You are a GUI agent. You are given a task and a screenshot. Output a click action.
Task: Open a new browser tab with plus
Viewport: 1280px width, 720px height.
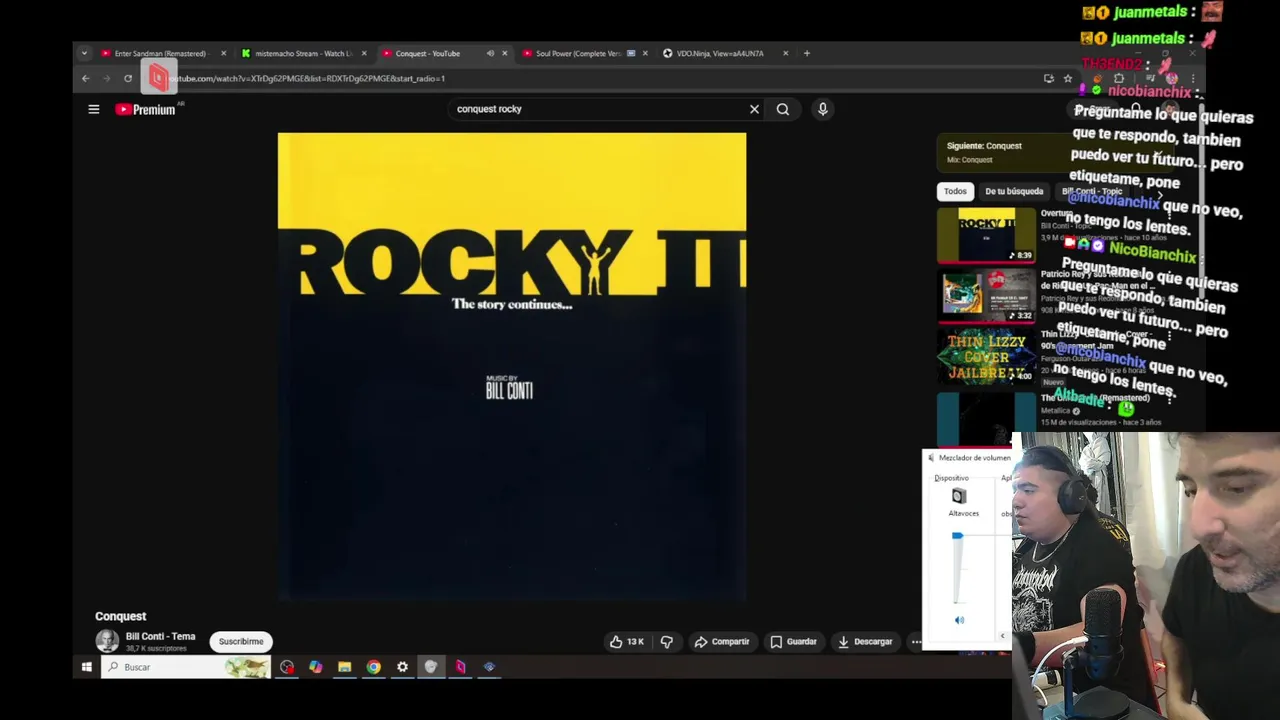coord(807,53)
